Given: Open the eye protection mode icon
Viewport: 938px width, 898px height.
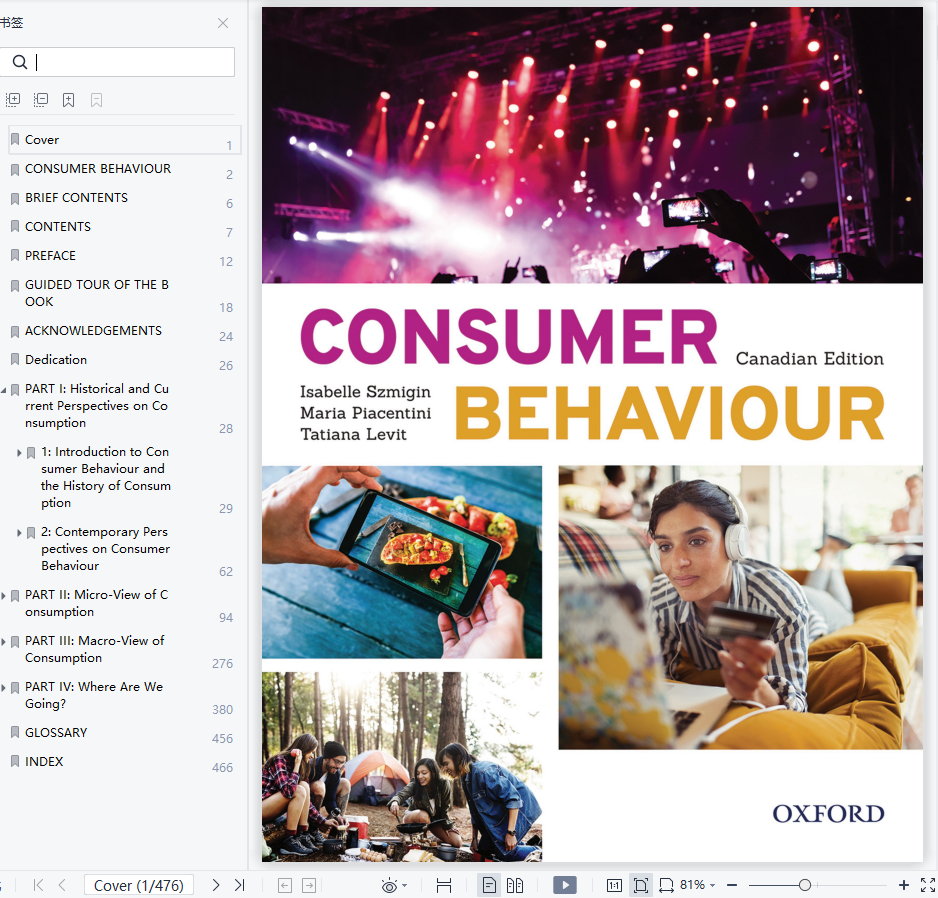Looking at the screenshot, I should point(389,885).
